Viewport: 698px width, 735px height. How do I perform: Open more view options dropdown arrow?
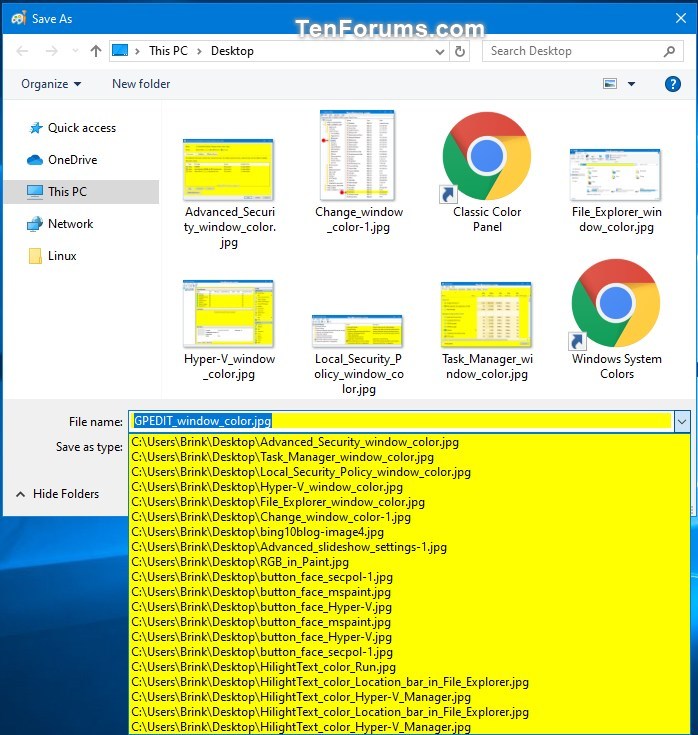tap(631, 84)
